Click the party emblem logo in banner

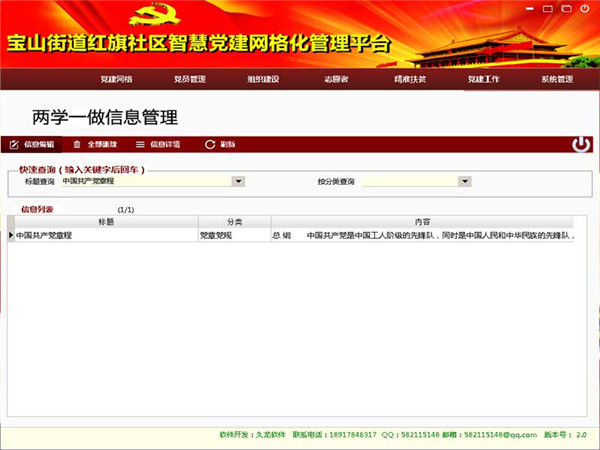[155, 14]
